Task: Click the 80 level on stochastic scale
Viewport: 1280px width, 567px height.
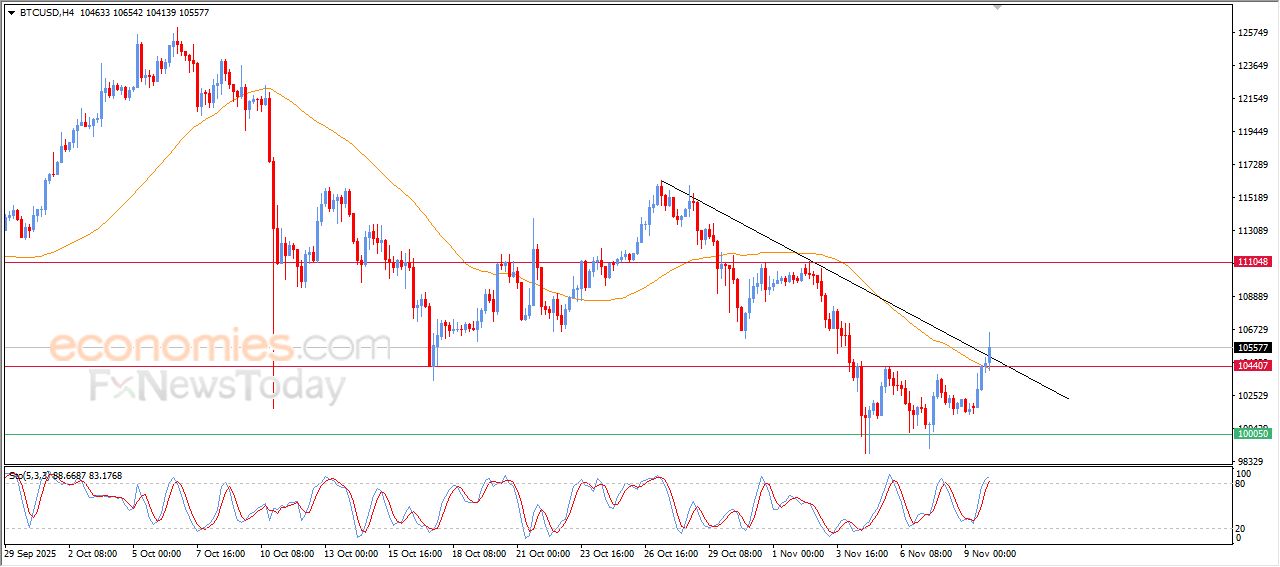Action: click(1242, 484)
